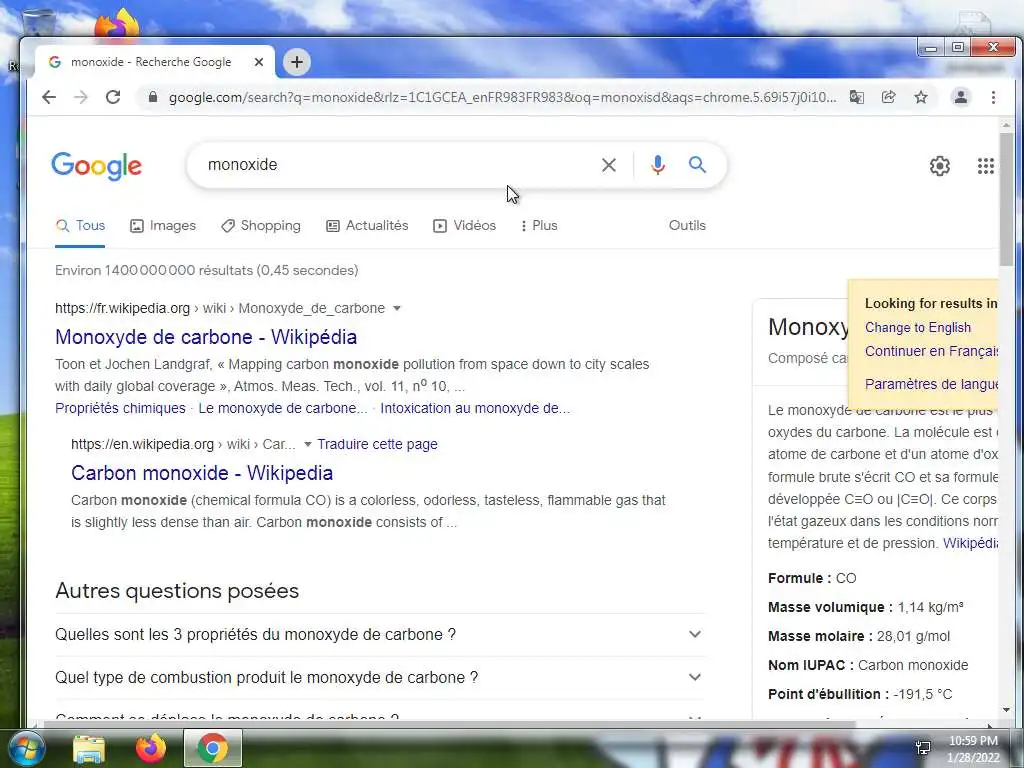Click the share page icon in address bar
The width and height of the screenshot is (1024, 768).
888,97
